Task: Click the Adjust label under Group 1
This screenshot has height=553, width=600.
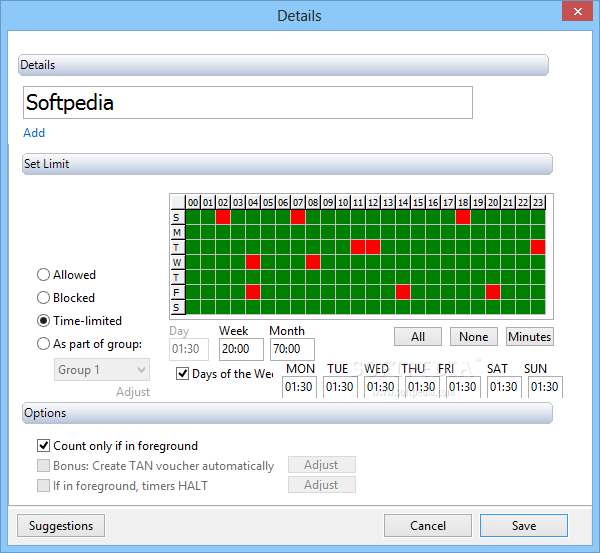Action: coord(133,392)
